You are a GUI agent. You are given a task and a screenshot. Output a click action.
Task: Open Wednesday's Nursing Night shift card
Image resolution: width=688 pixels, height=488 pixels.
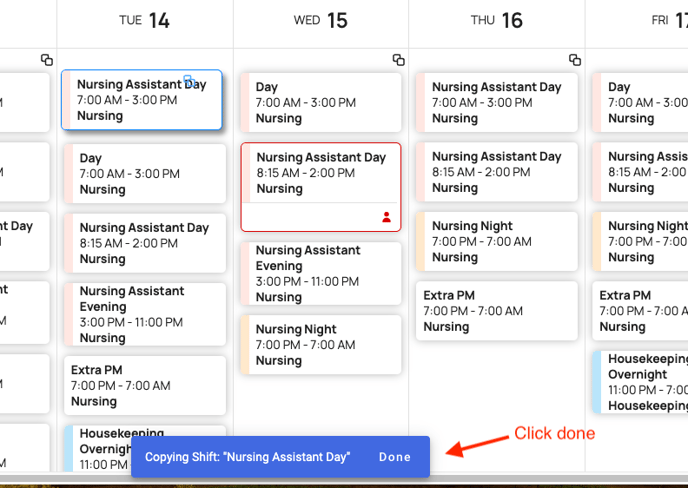(x=320, y=345)
